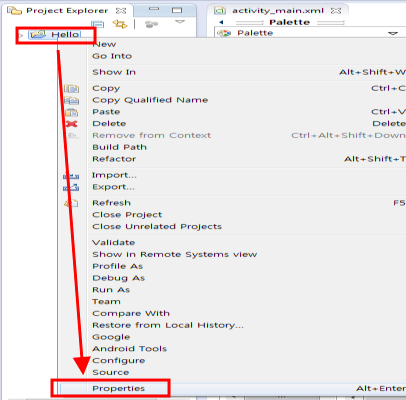
Task: Expand the Hello project tree node
Action: tap(21, 35)
